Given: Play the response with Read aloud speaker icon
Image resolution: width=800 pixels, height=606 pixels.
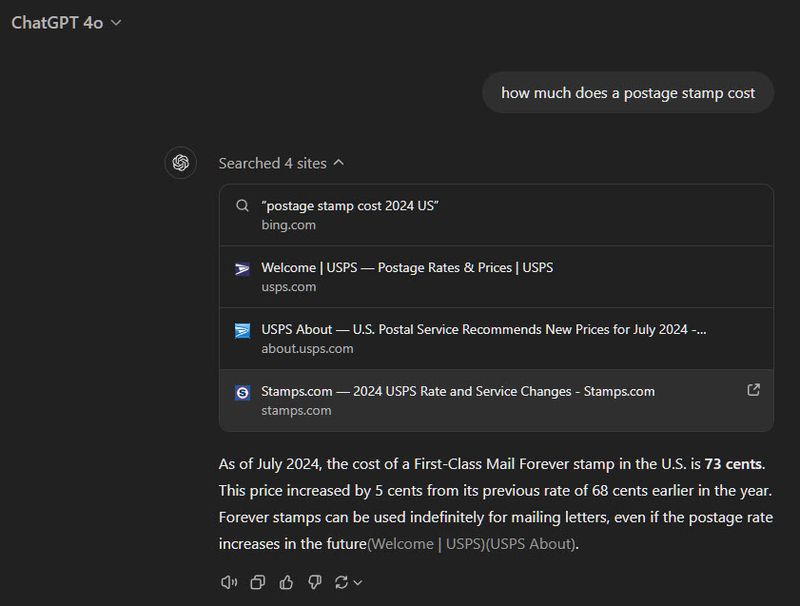Looking at the screenshot, I should point(229,582).
